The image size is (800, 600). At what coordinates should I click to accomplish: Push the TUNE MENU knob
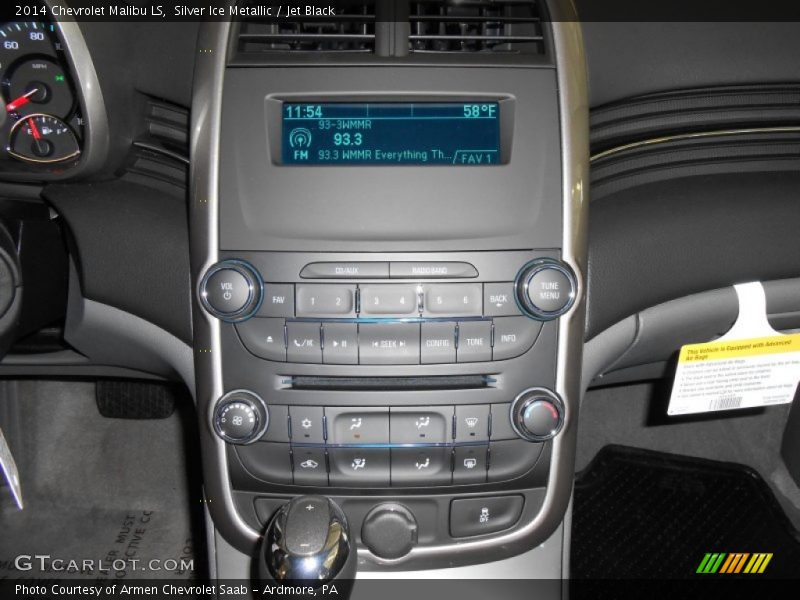point(547,289)
